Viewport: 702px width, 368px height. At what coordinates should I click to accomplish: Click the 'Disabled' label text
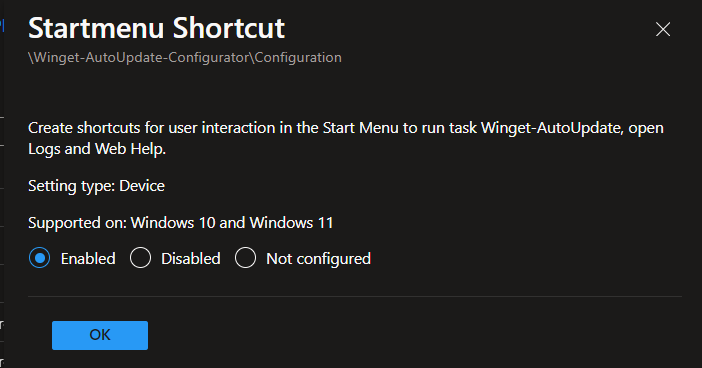[x=191, y=259]
